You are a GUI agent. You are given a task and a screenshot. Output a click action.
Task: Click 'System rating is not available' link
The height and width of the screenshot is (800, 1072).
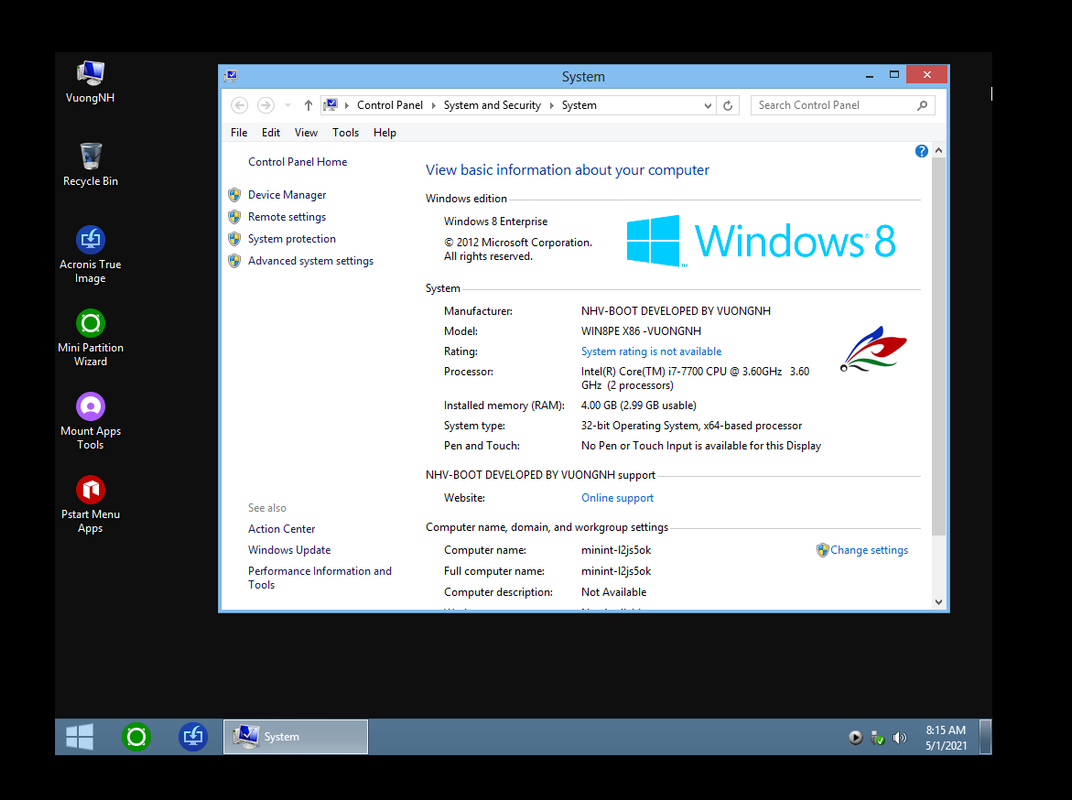651,351
